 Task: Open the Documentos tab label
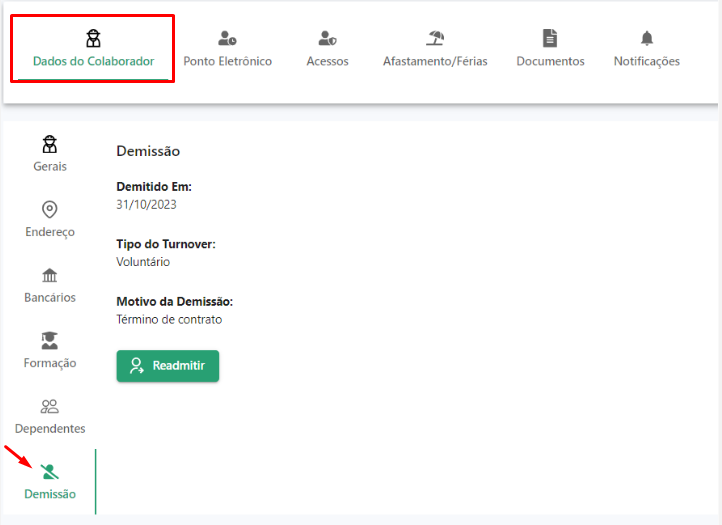(550, 61)
